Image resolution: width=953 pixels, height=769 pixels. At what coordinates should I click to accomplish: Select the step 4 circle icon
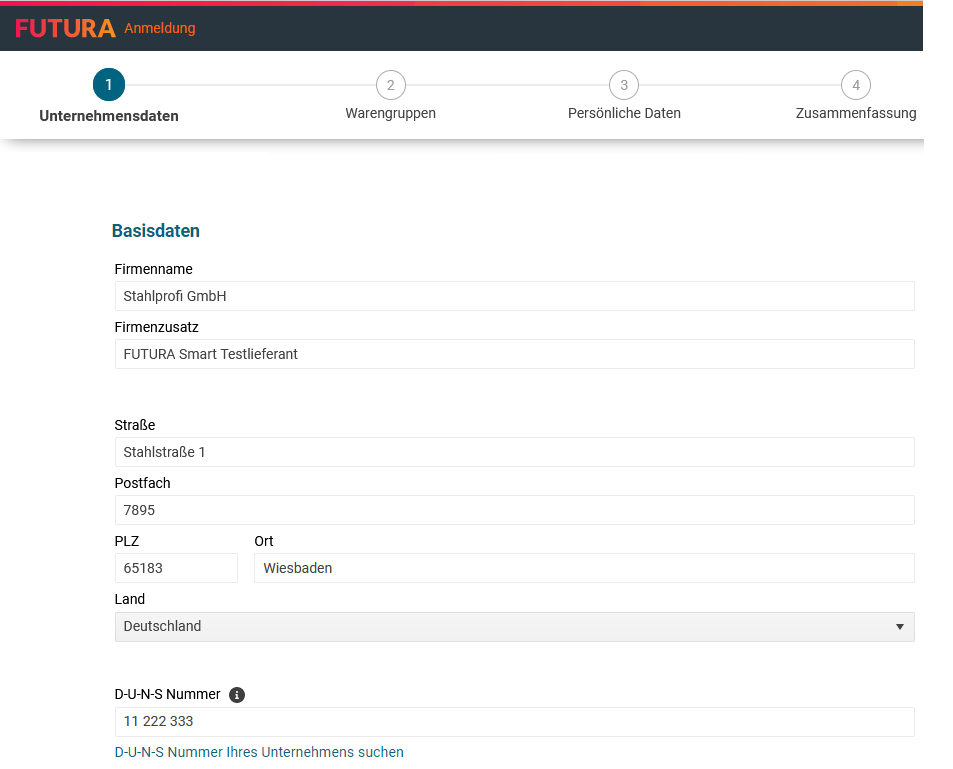click(856, 85)
